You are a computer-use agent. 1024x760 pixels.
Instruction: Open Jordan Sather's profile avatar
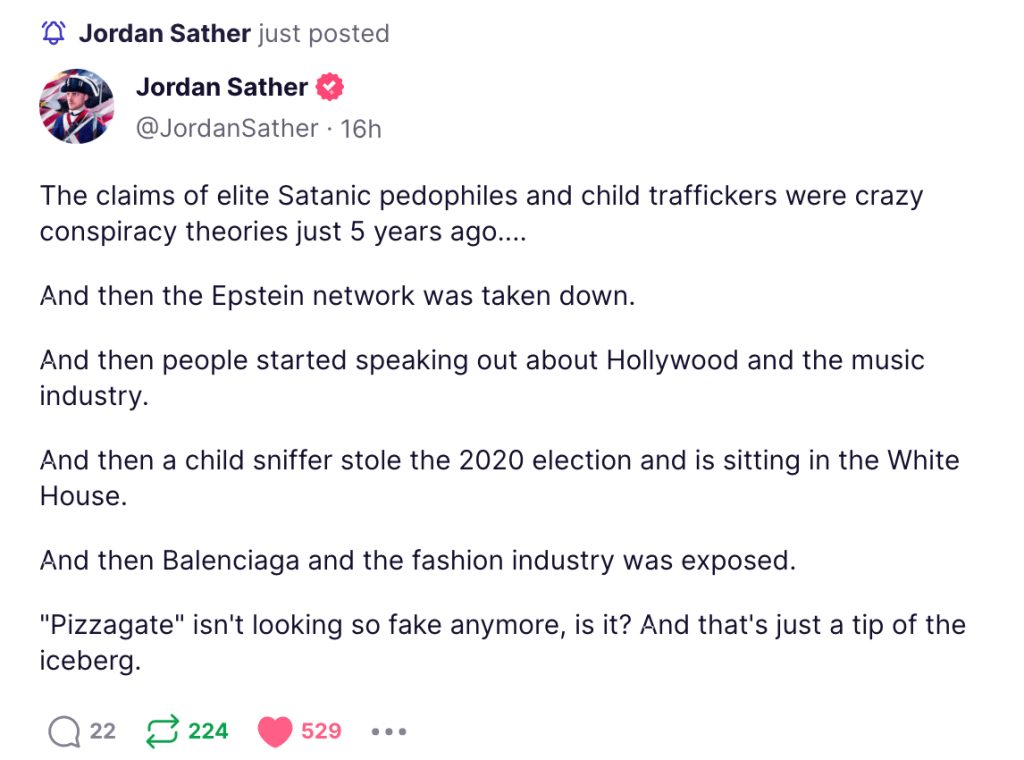[77, 106]
